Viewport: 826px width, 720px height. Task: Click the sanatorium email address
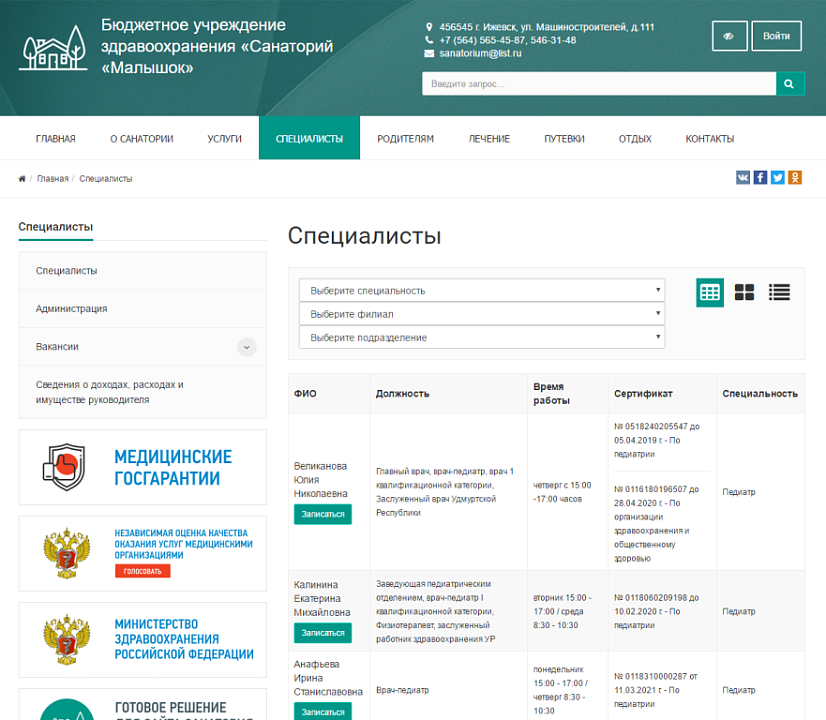click(x=480, y=53)
